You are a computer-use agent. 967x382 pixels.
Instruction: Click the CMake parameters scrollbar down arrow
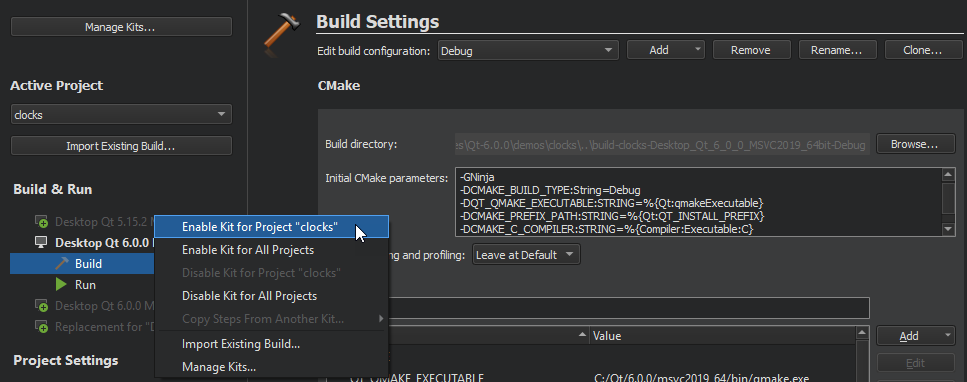[x=949, y=229]
